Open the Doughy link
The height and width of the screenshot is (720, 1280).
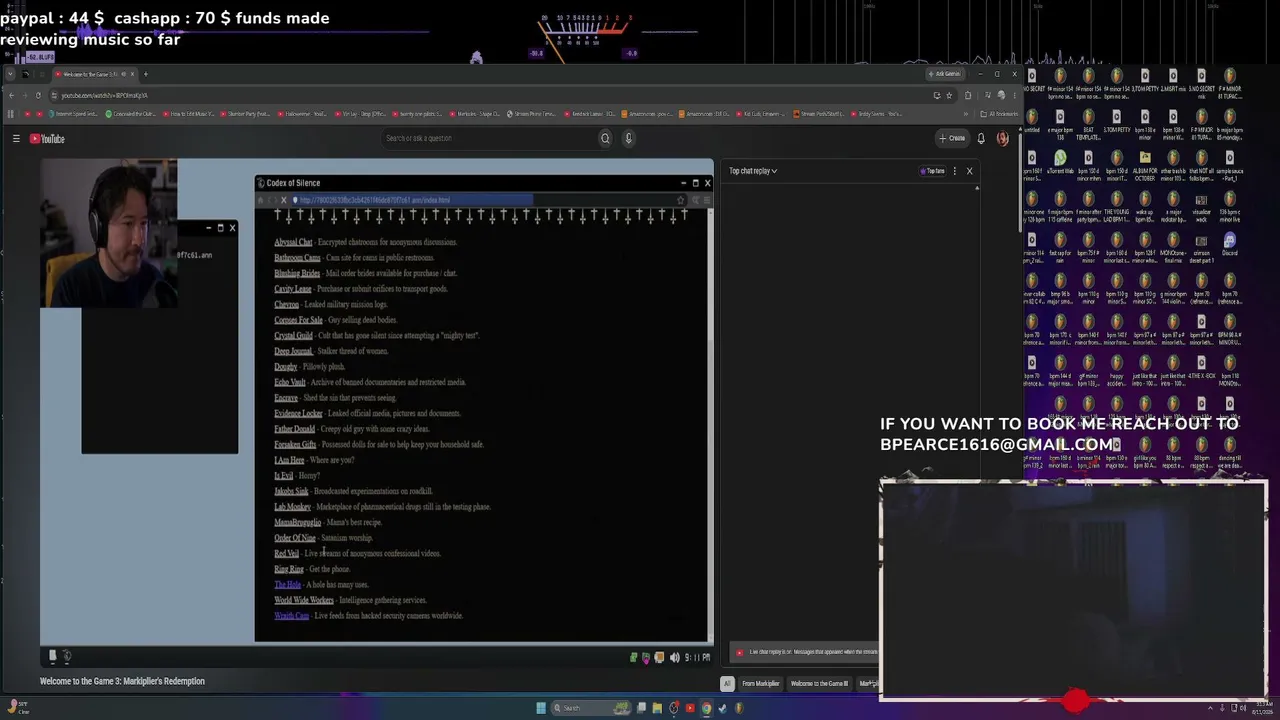[285, 367]
